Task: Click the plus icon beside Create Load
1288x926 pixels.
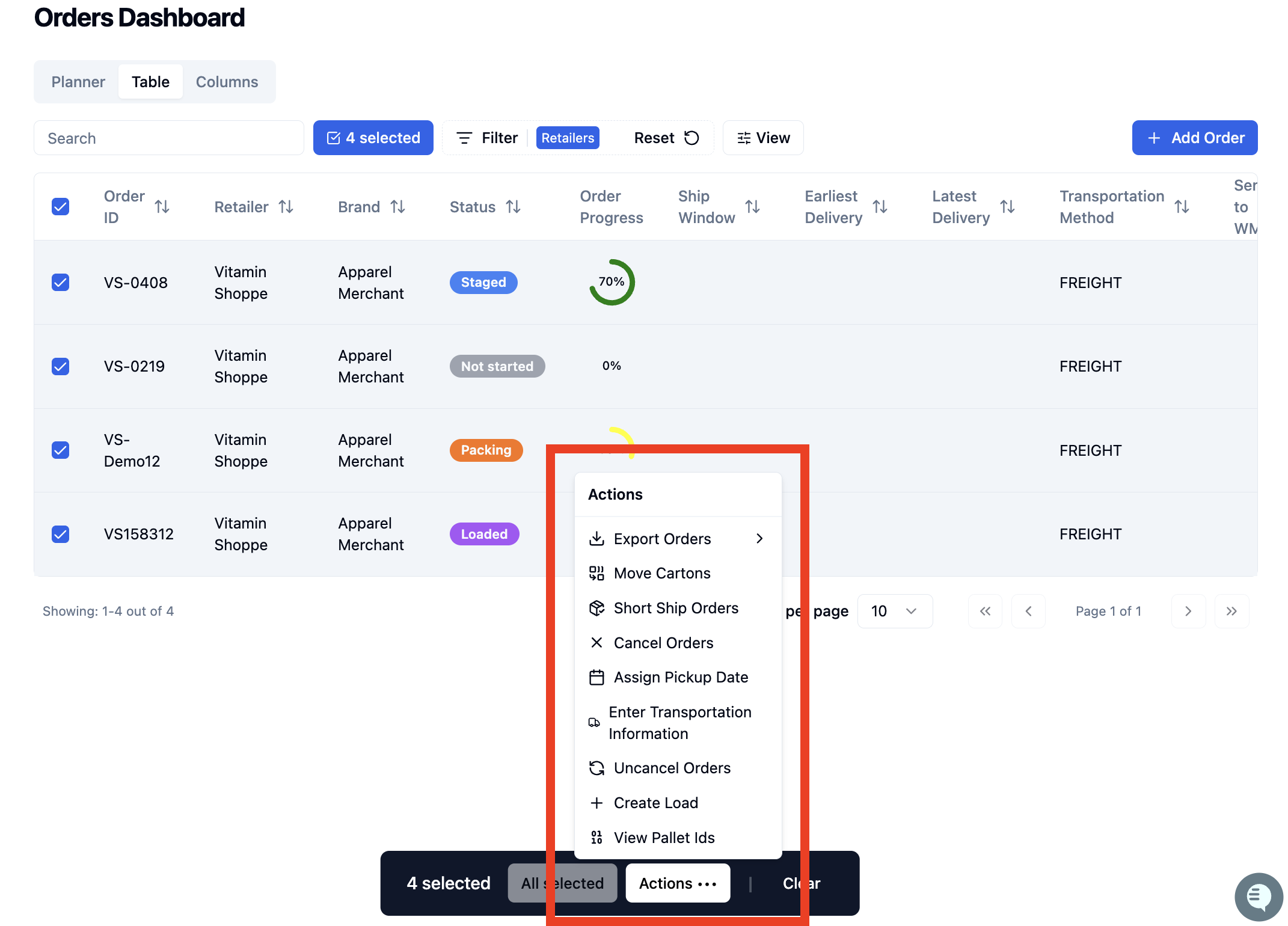Action: coord(596,803)
